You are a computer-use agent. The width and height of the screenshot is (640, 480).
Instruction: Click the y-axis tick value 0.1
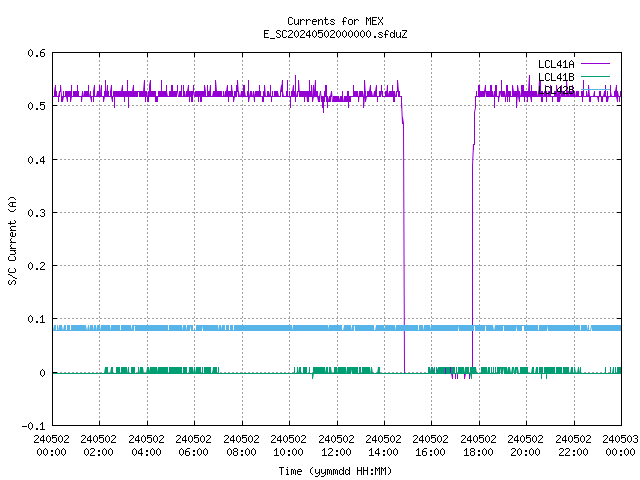click(x=36, y=319)
